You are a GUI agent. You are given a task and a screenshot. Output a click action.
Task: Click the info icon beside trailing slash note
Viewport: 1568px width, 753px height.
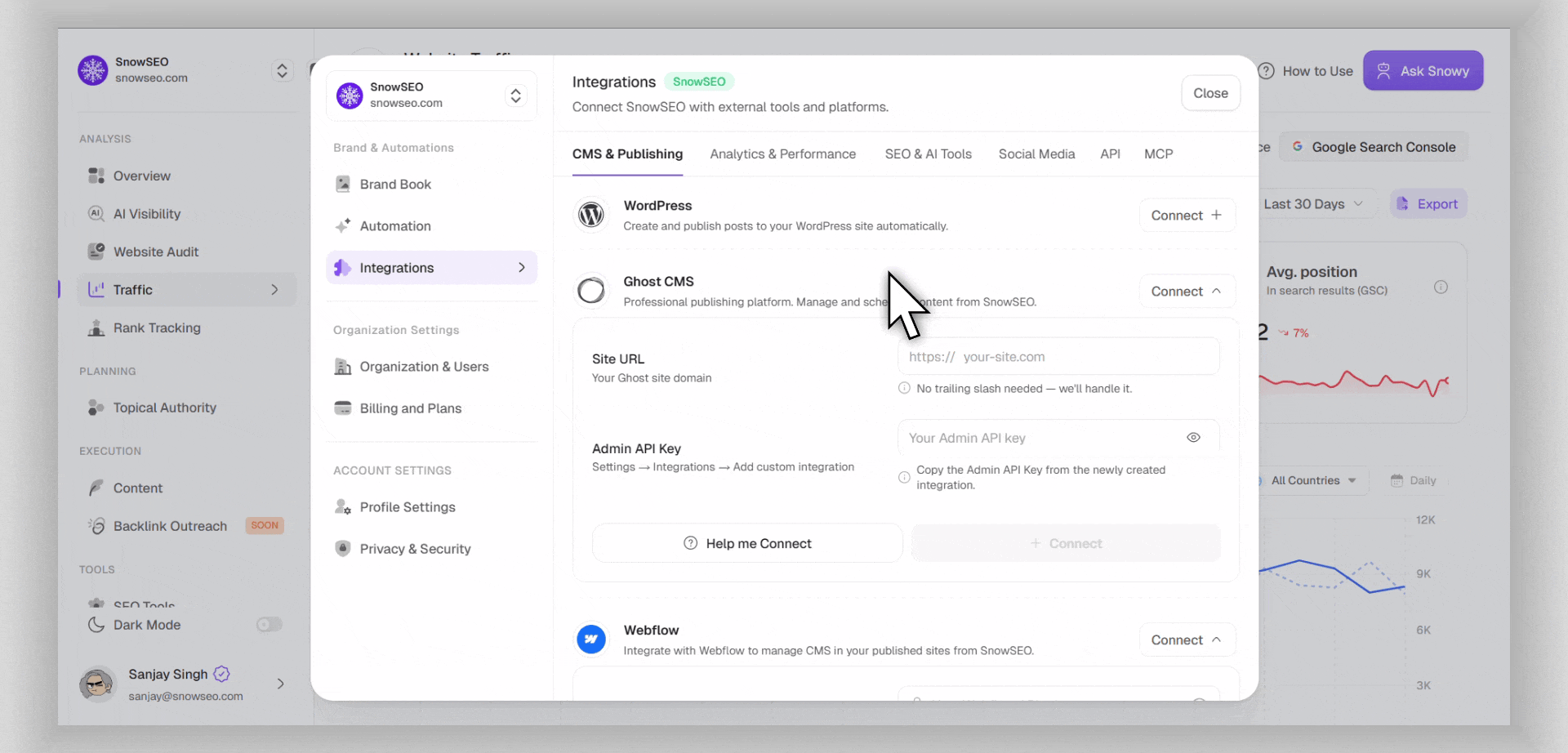click(904, 388)
